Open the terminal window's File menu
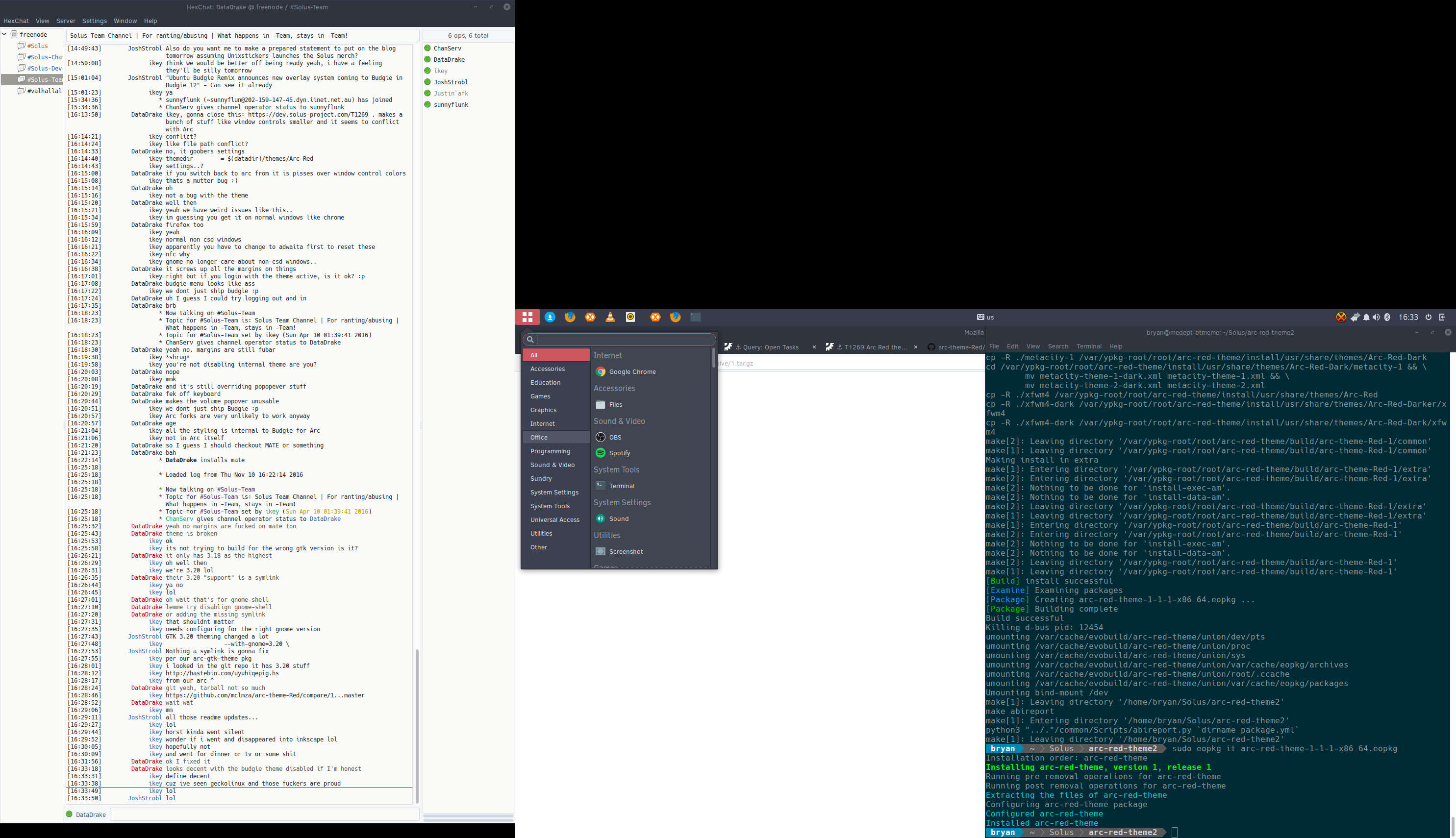This screenshot has width=1456, height=838. [x=994, y=346]
